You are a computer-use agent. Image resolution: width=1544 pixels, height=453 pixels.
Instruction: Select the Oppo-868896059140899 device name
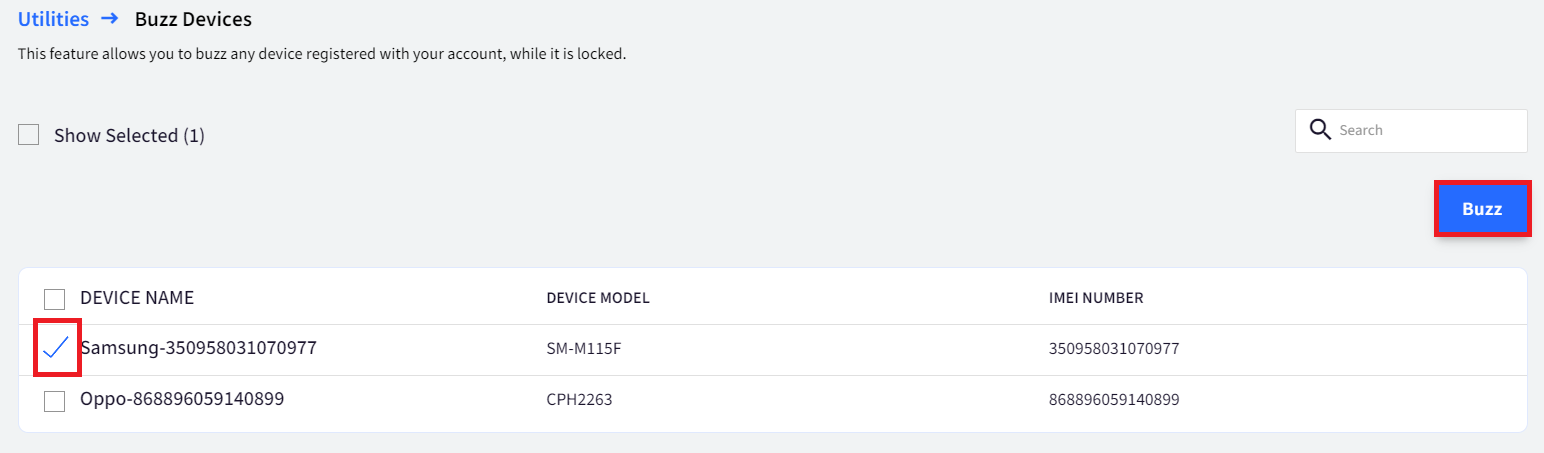coord(182,399)
